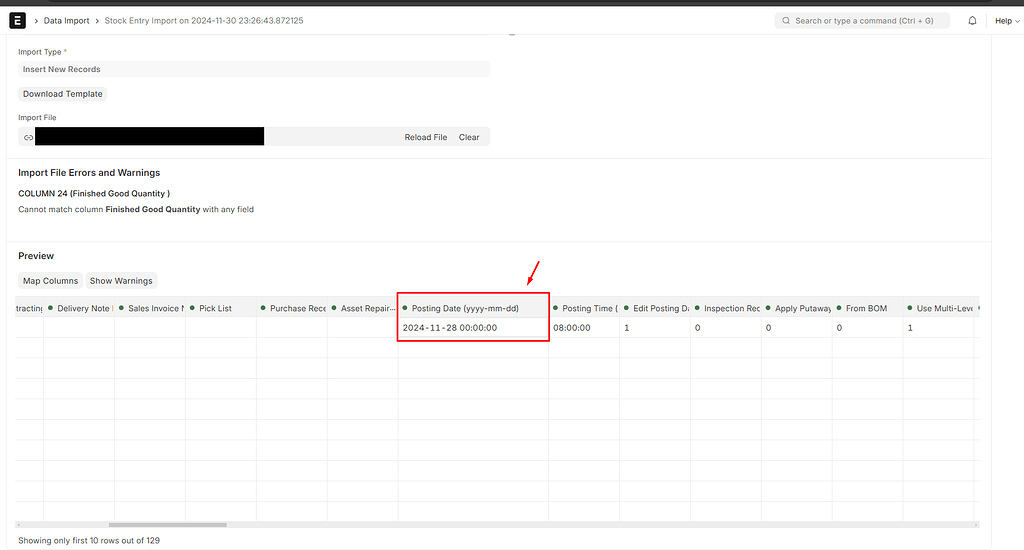The width and height of the screenshot is (1024, 550).
Task: Click green dot on Delivery Note column
Action: 50,308
